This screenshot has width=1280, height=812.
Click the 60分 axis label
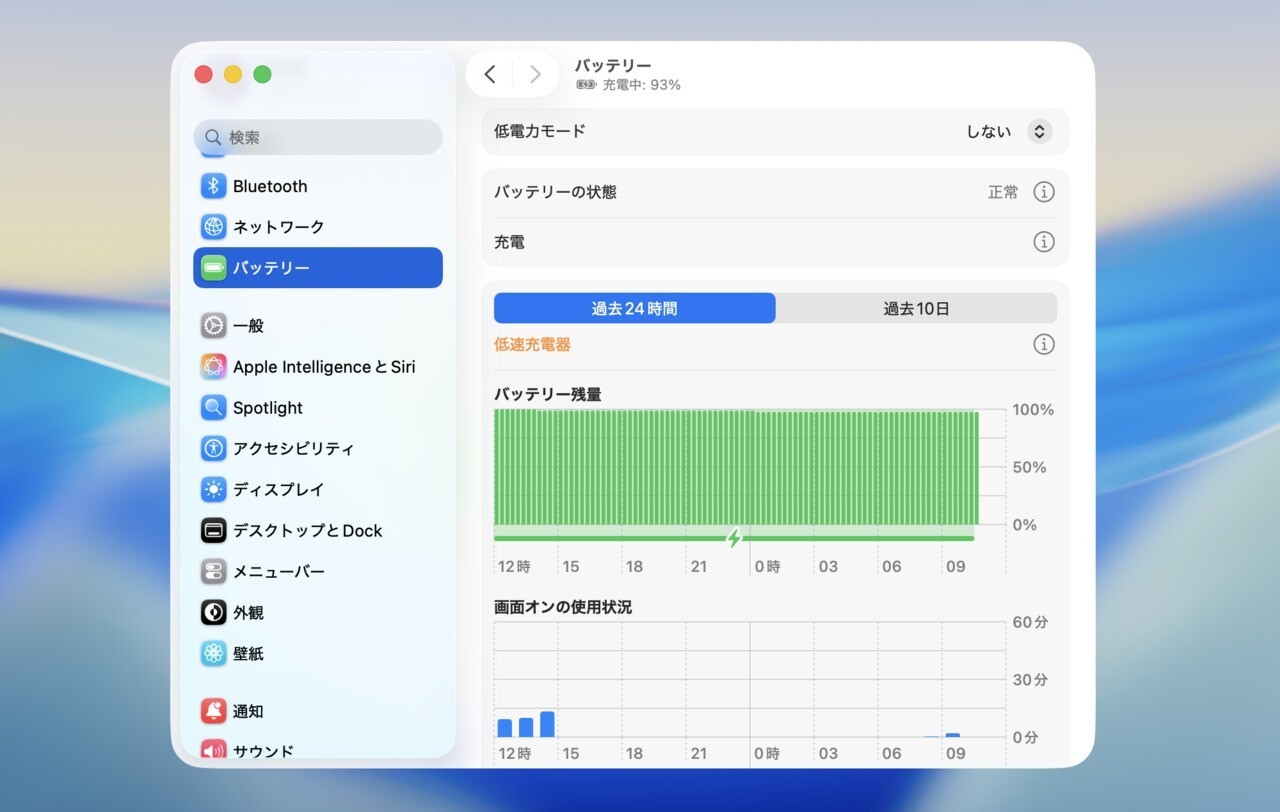1030,622
